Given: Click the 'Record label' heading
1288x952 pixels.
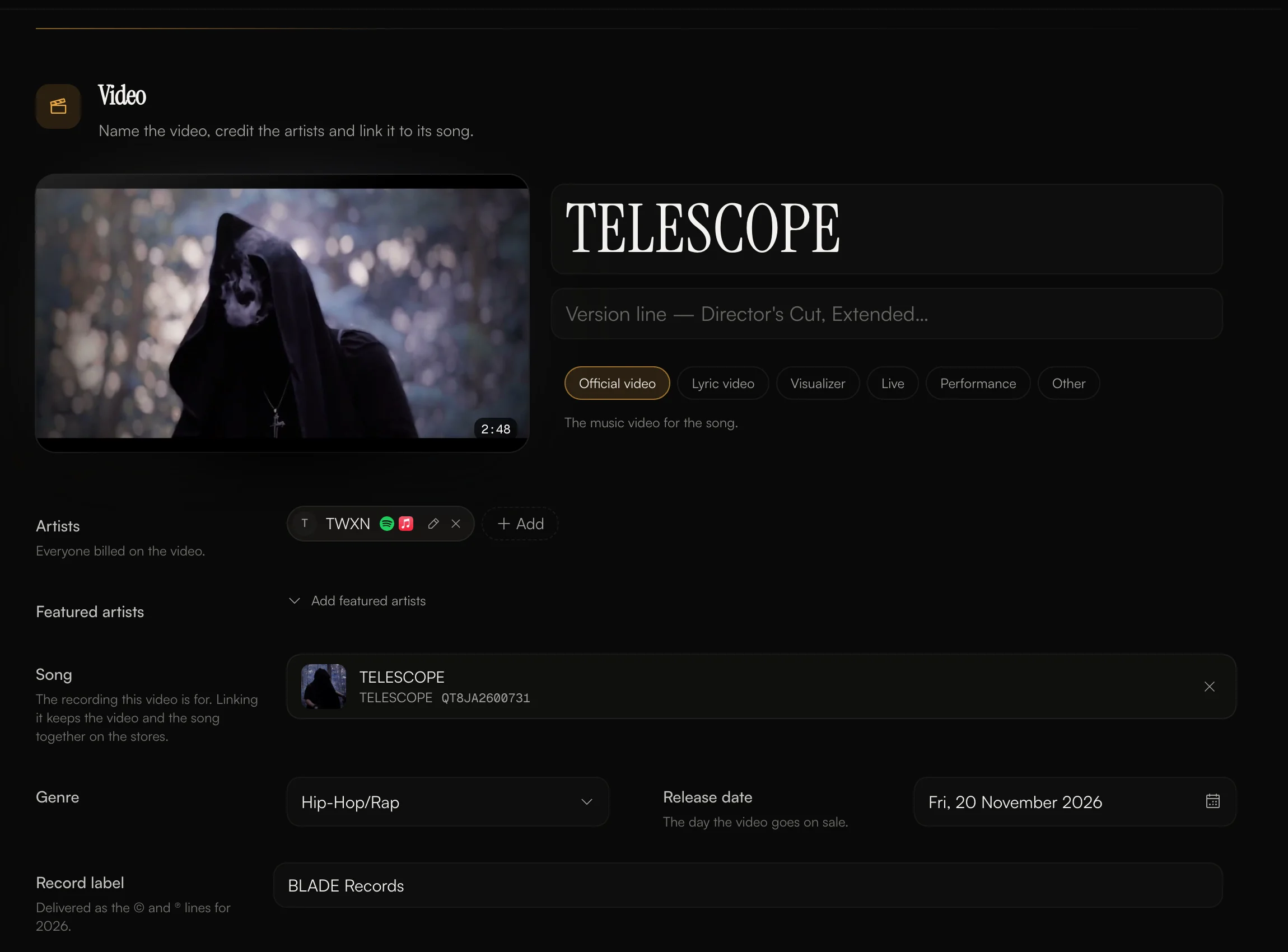Looking at the screenshot, I should [x=80, y=882].
